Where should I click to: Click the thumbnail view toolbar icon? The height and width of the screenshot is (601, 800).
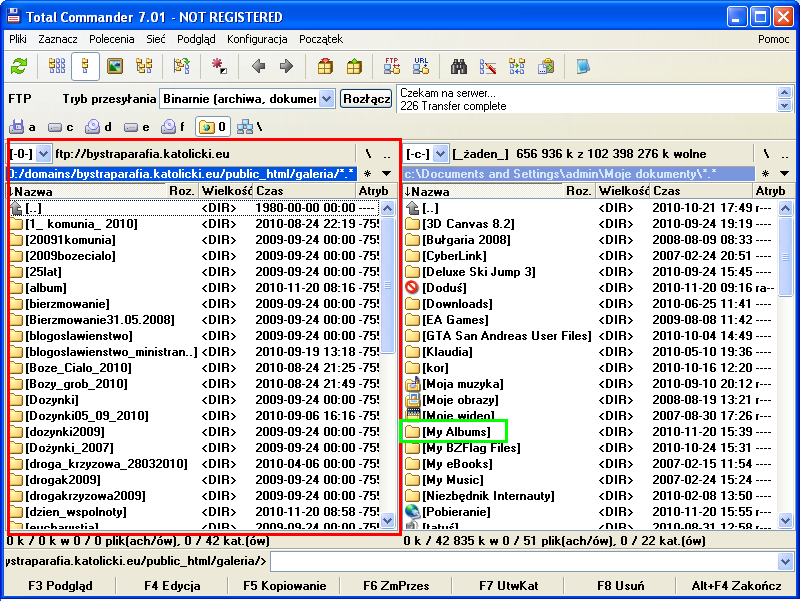[x=115, y=66]
